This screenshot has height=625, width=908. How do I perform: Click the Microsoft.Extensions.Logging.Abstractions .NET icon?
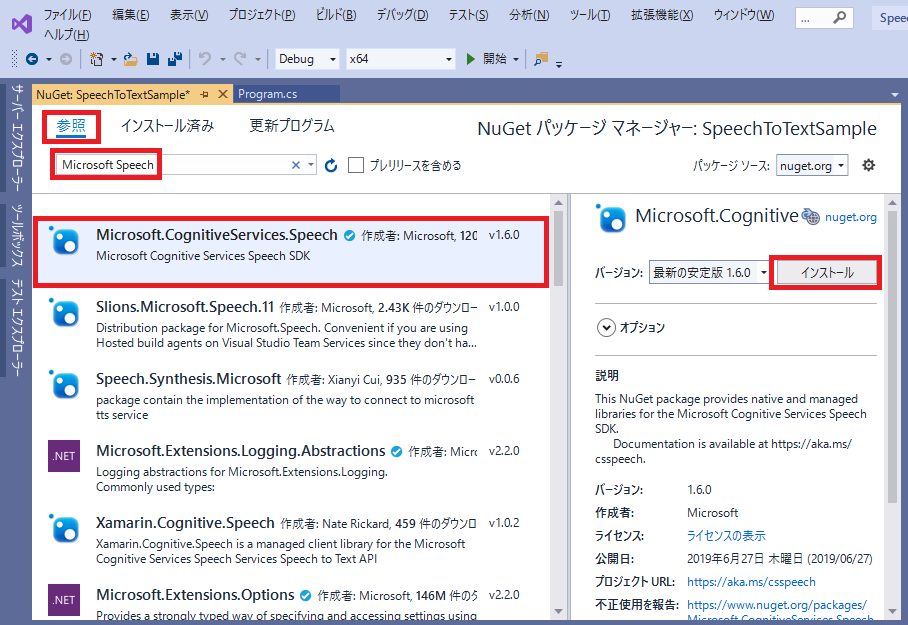[64, 456]
